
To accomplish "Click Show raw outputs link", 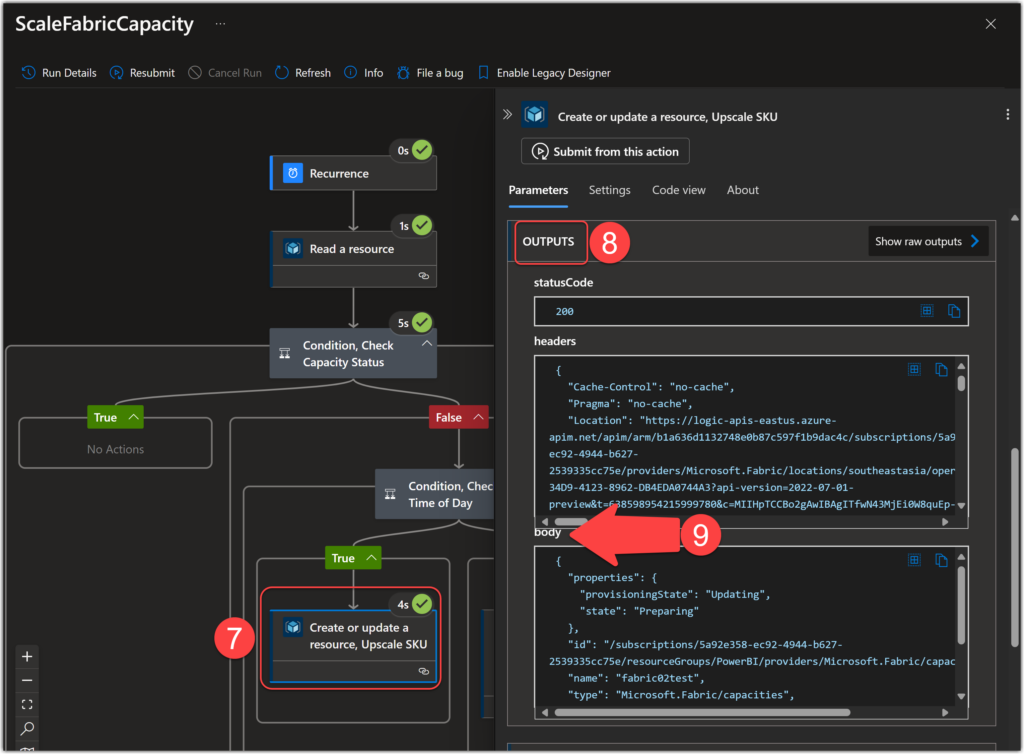I will coord(927,242).
